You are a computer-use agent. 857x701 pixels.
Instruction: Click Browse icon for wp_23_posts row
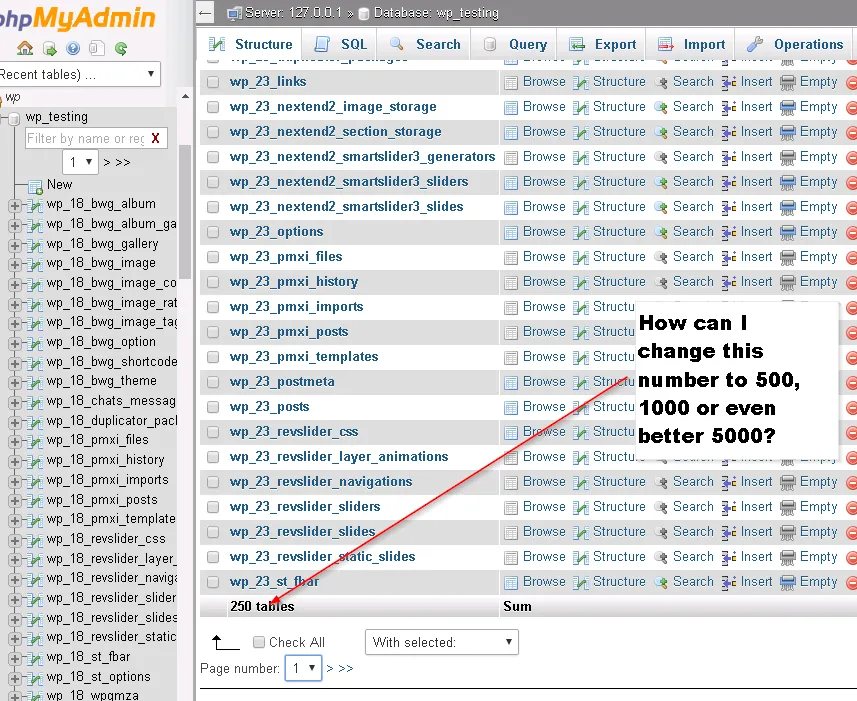pyautogui.click(x=510, y=408)
